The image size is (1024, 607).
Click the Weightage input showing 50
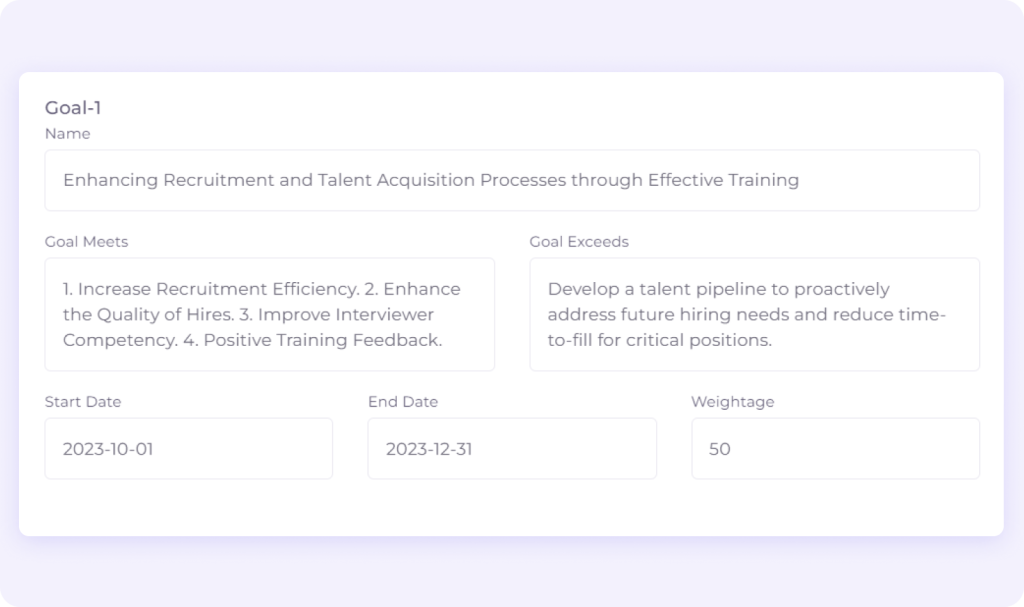[x=835, y=449]
